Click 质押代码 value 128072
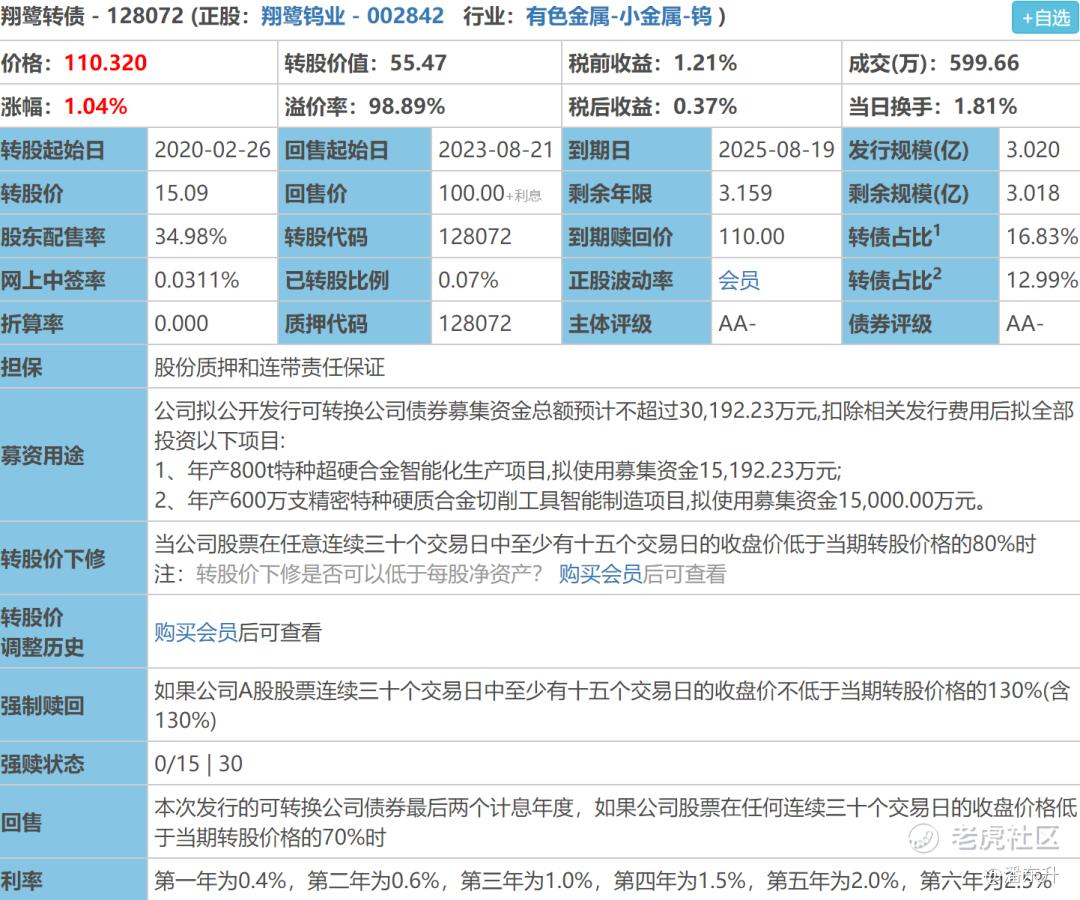The height and width of the screenshot is (900, 1080). 475,324
